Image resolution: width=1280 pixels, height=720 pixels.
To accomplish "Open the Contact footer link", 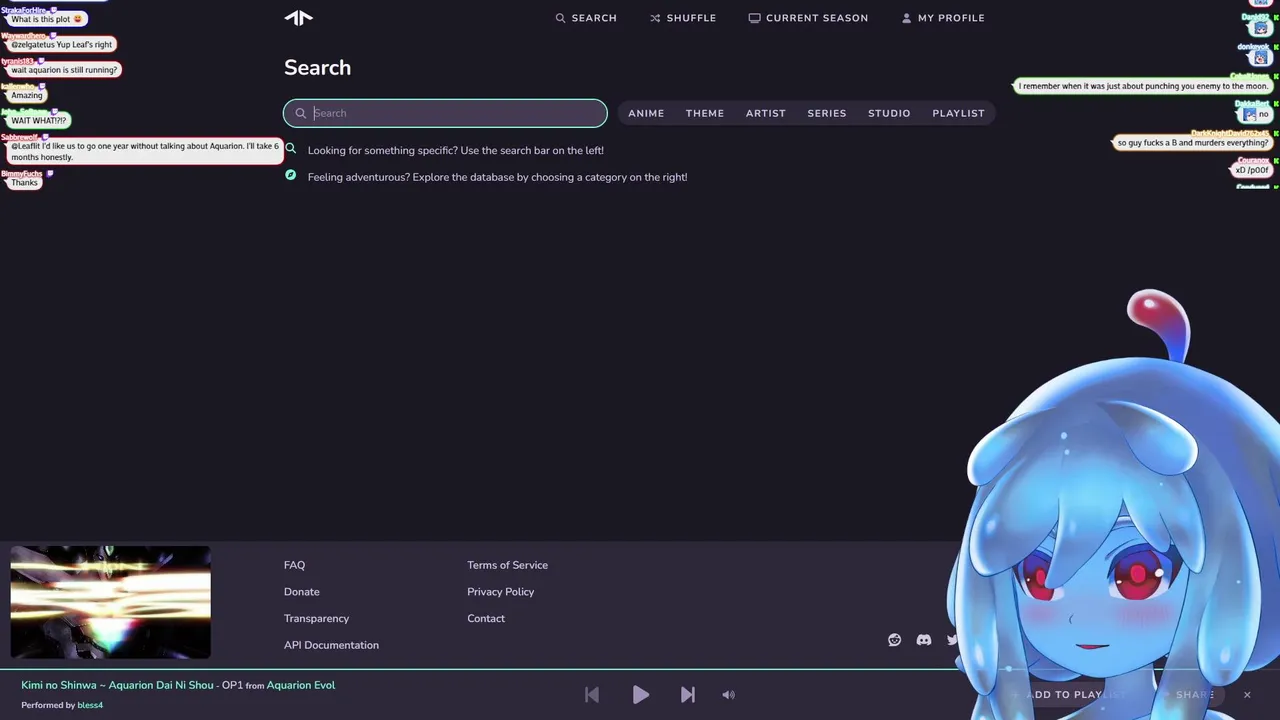I will 486,618.
